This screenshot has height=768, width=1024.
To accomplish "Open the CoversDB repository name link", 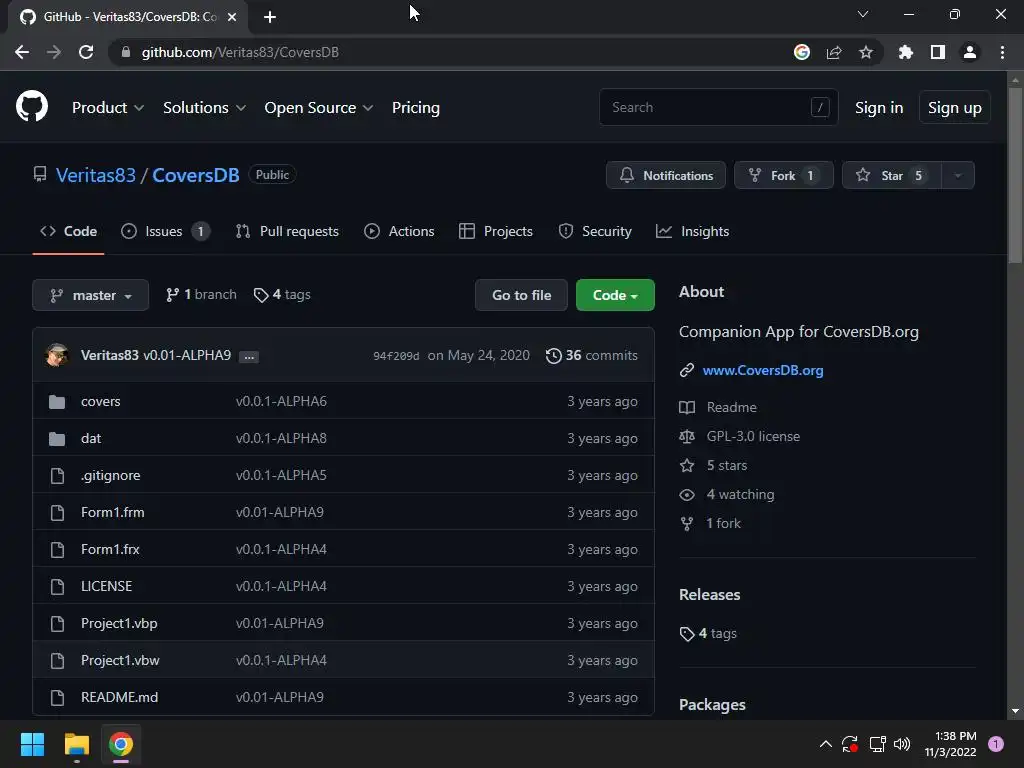I will [195, 175].
